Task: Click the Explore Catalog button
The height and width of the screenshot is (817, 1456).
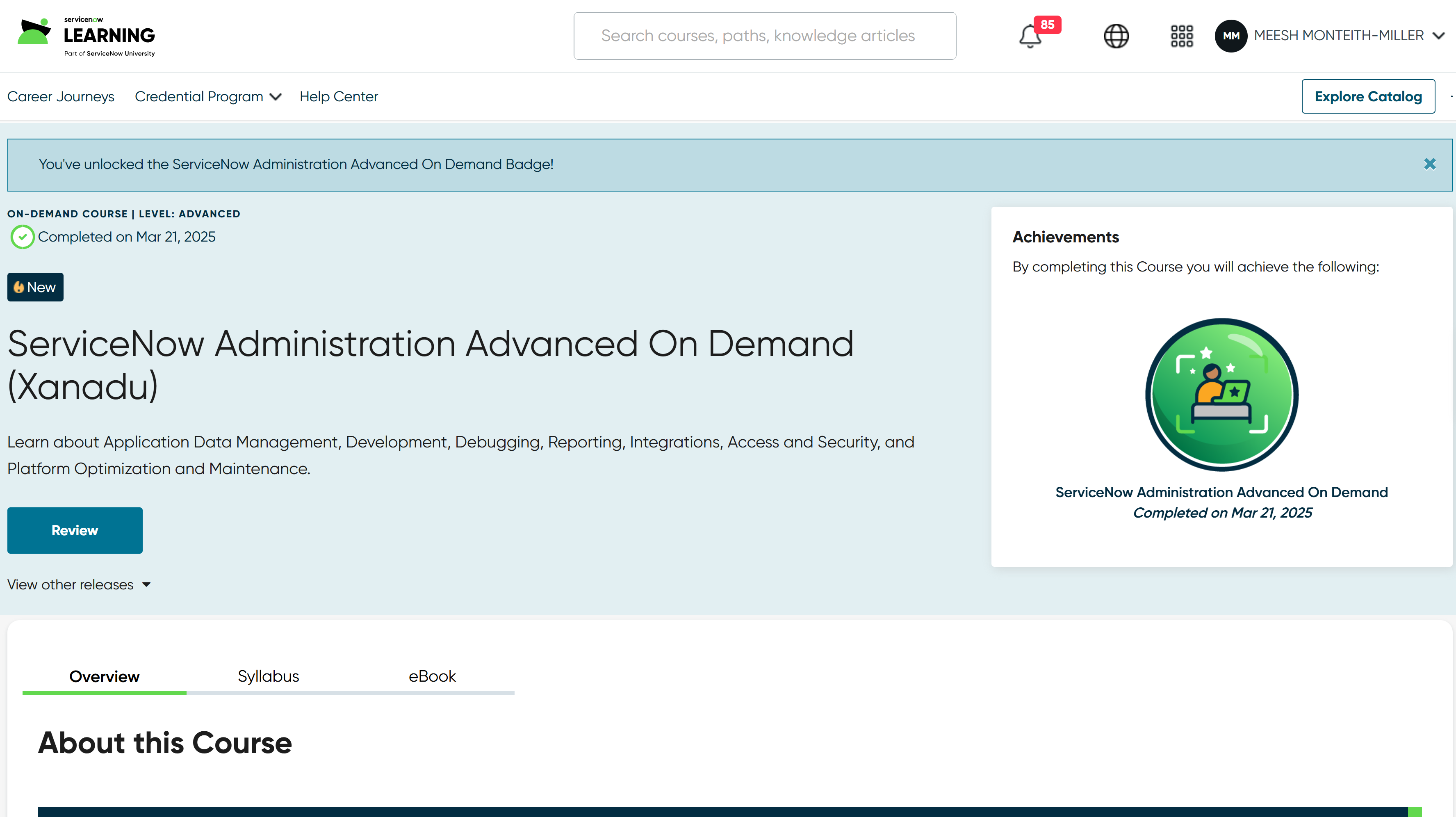Action: click(1368, 97)
